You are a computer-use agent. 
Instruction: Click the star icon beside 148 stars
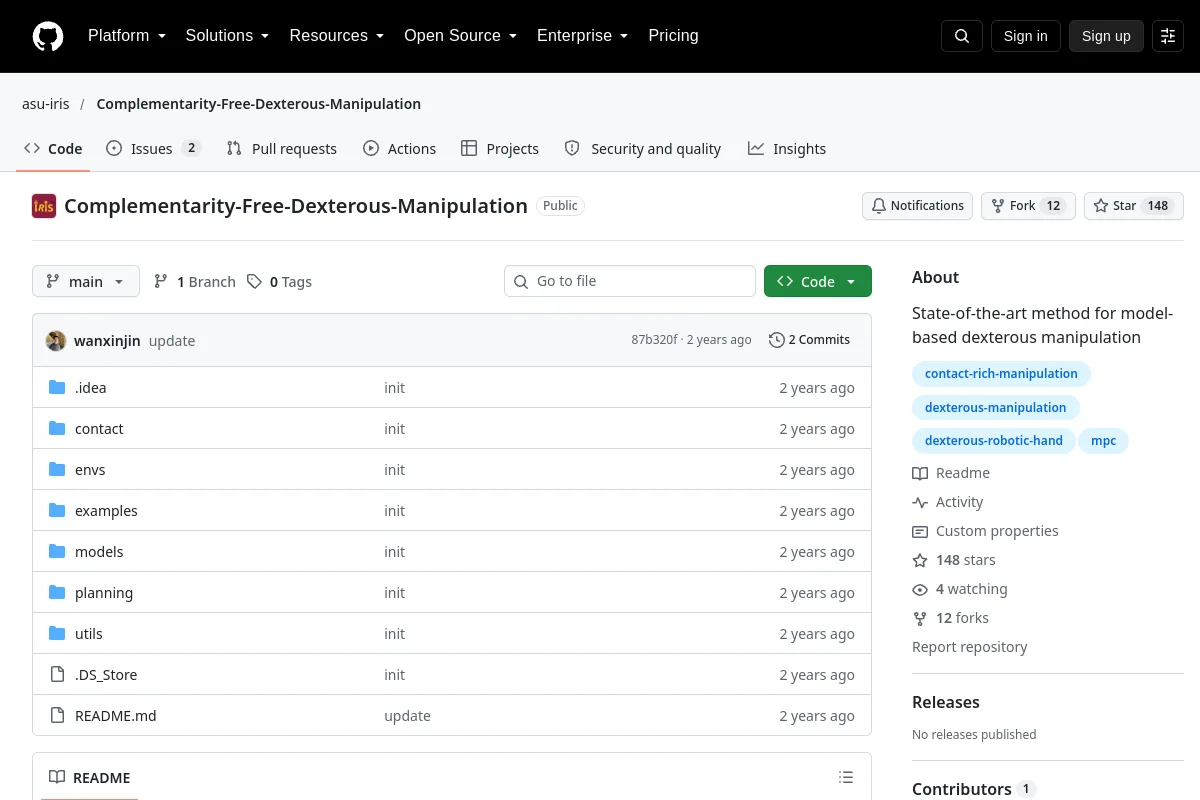click(920, 560)
